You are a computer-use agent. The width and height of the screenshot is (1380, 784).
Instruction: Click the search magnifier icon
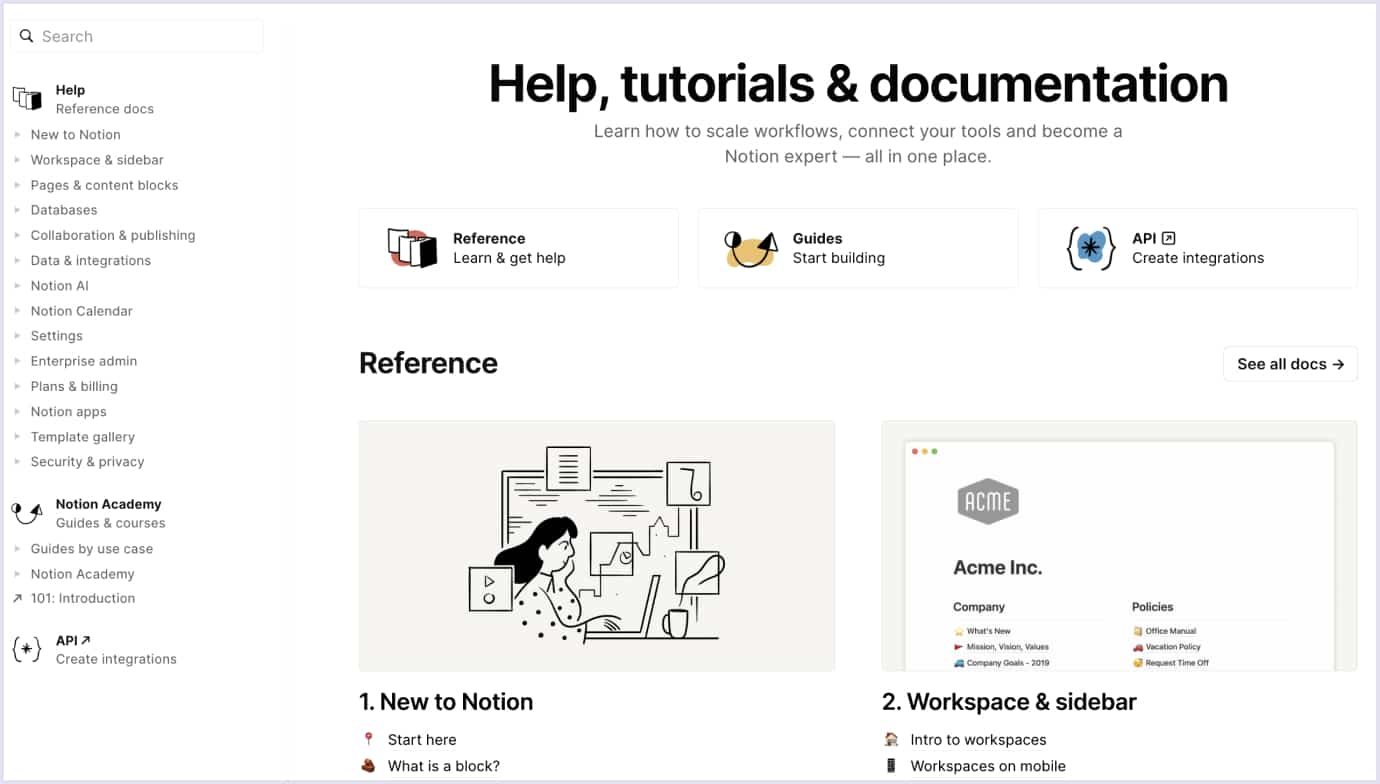[27, 36]
